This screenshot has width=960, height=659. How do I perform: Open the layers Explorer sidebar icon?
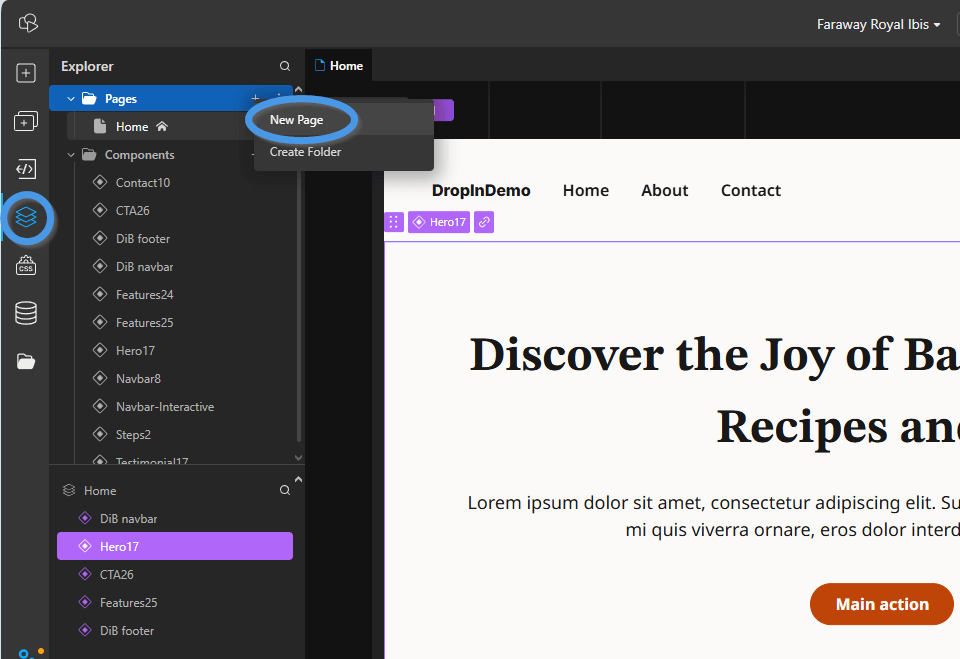click(x=26, y=217)
